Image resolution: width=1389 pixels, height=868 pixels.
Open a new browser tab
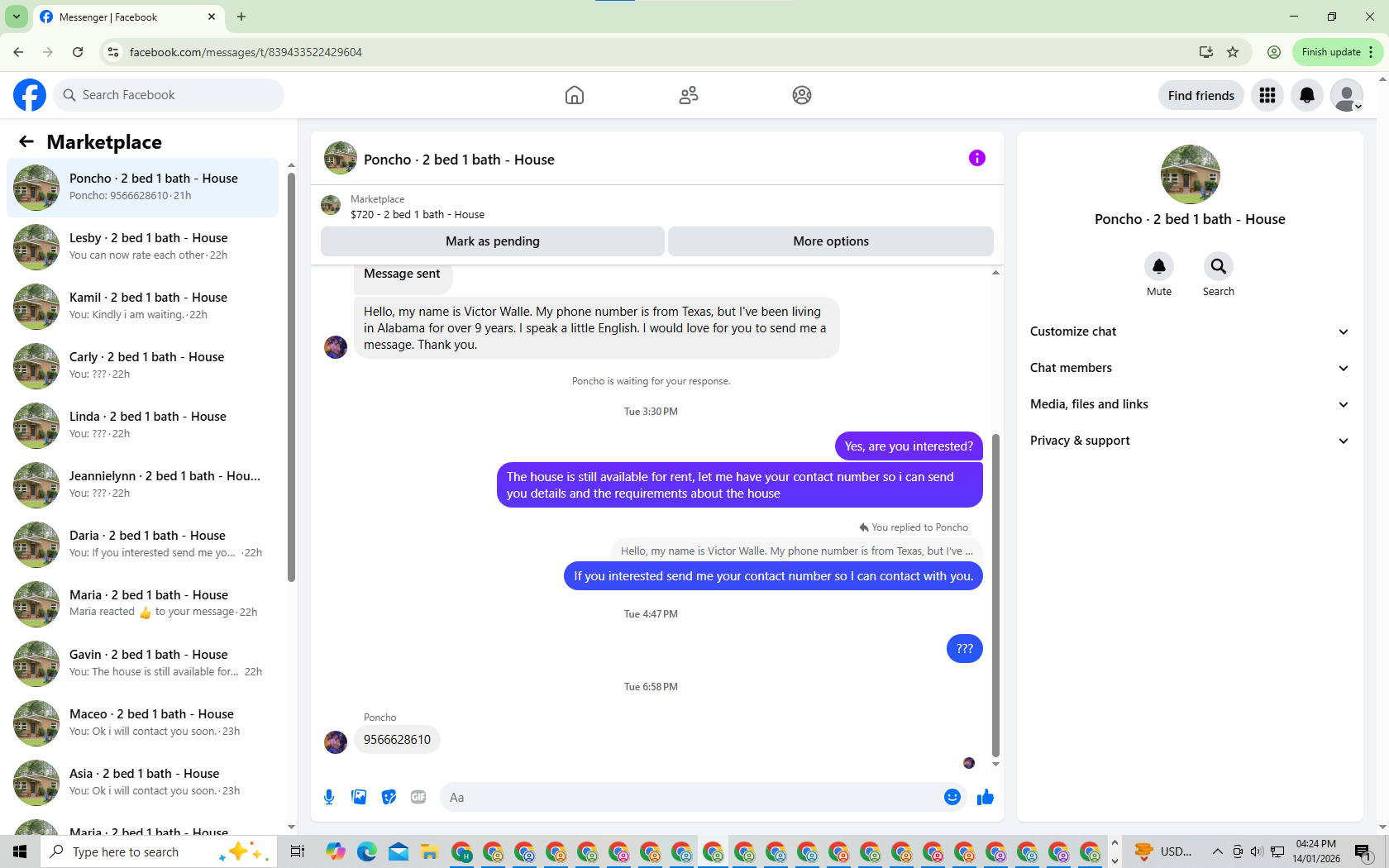[241, 17]
